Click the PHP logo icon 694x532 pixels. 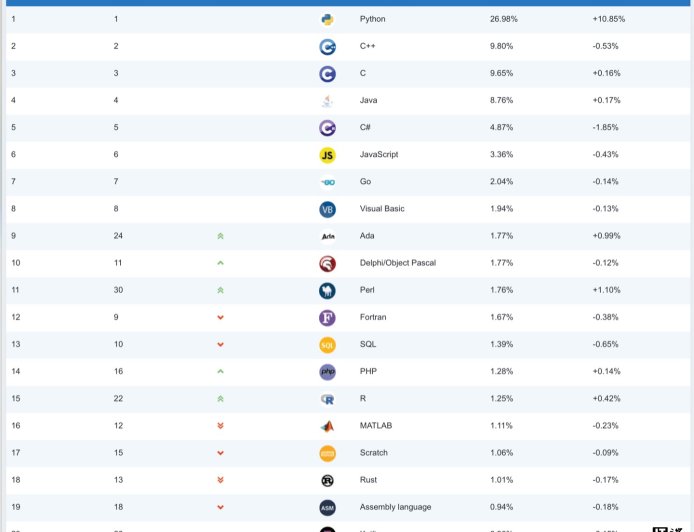tap(327, 372)
